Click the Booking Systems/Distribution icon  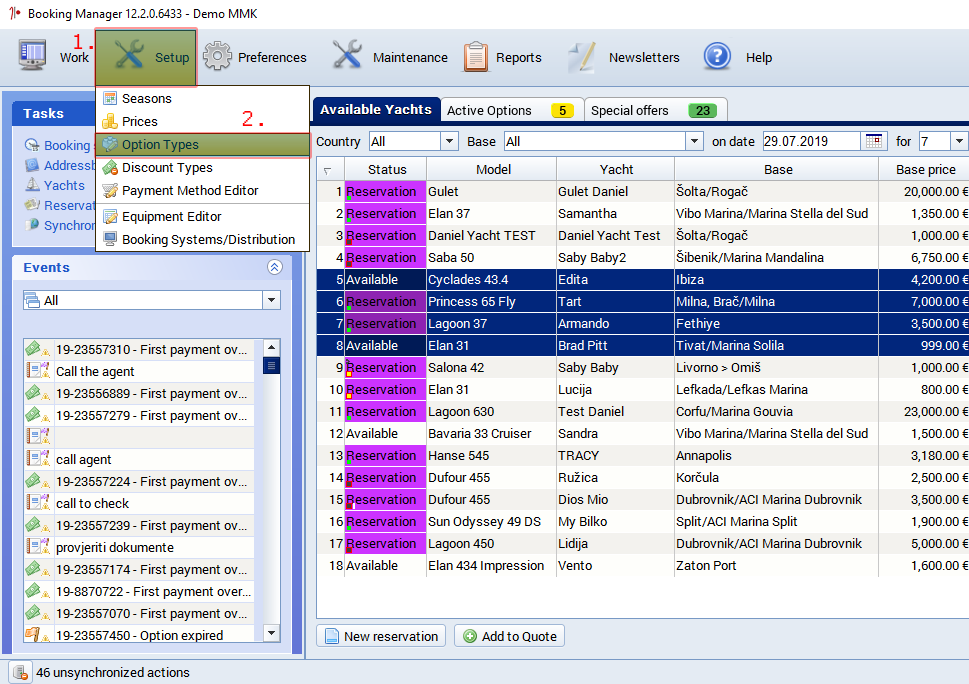tap(110, 239)
